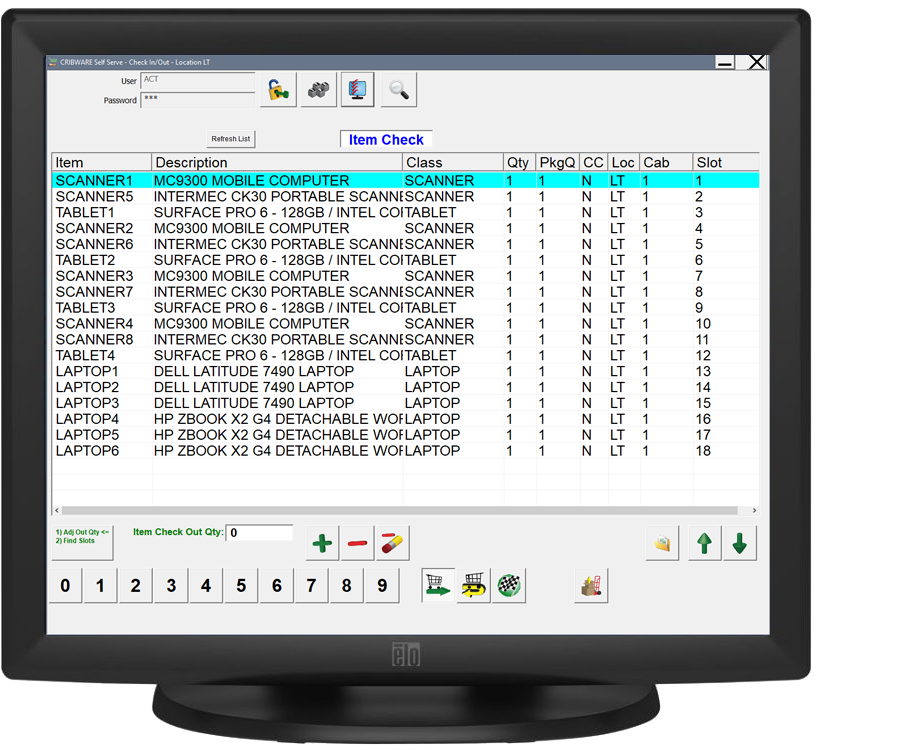
Task: Select the TABLET4 item row
Action: point(406,355)
